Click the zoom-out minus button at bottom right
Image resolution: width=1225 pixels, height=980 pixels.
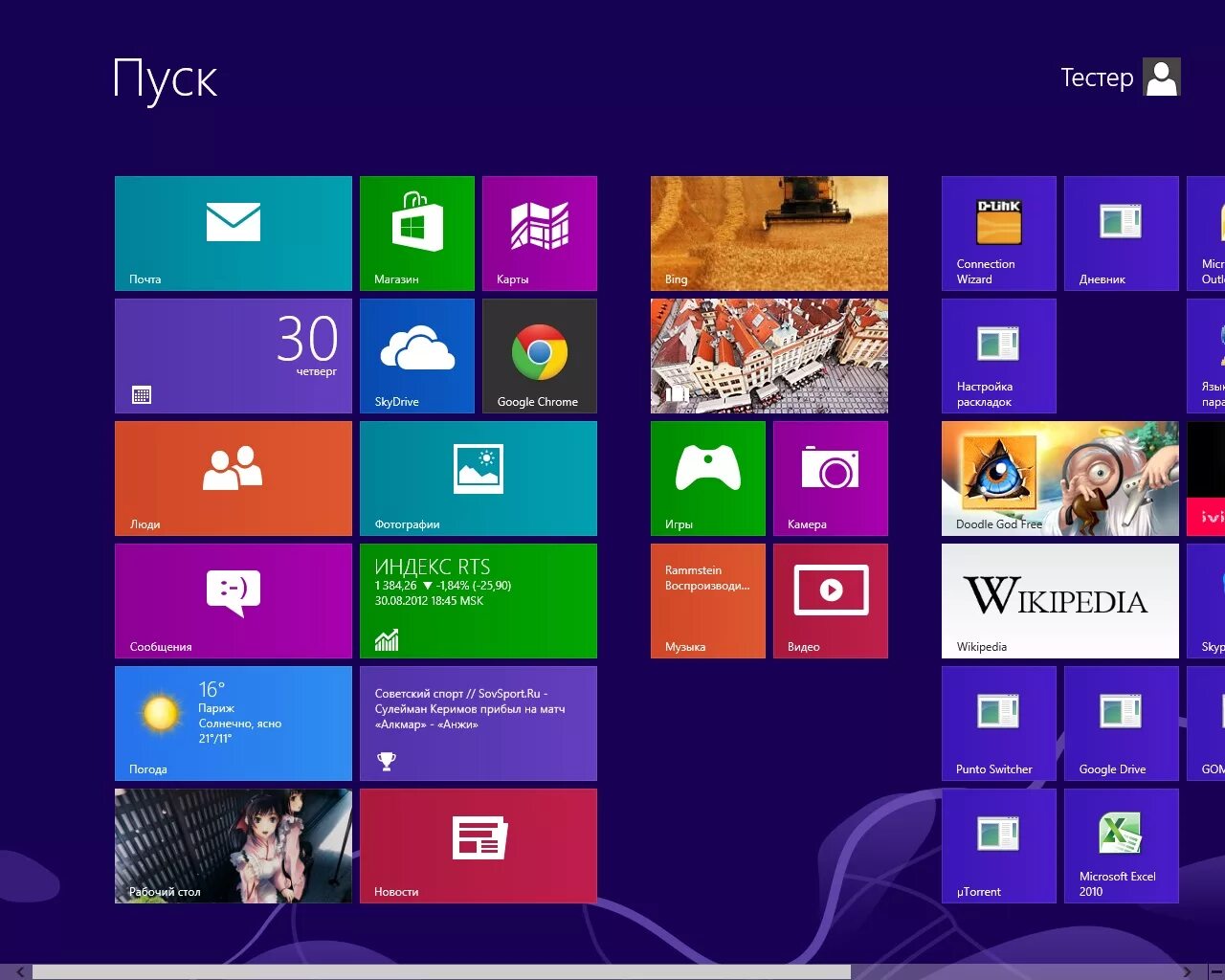[1216, 972]
